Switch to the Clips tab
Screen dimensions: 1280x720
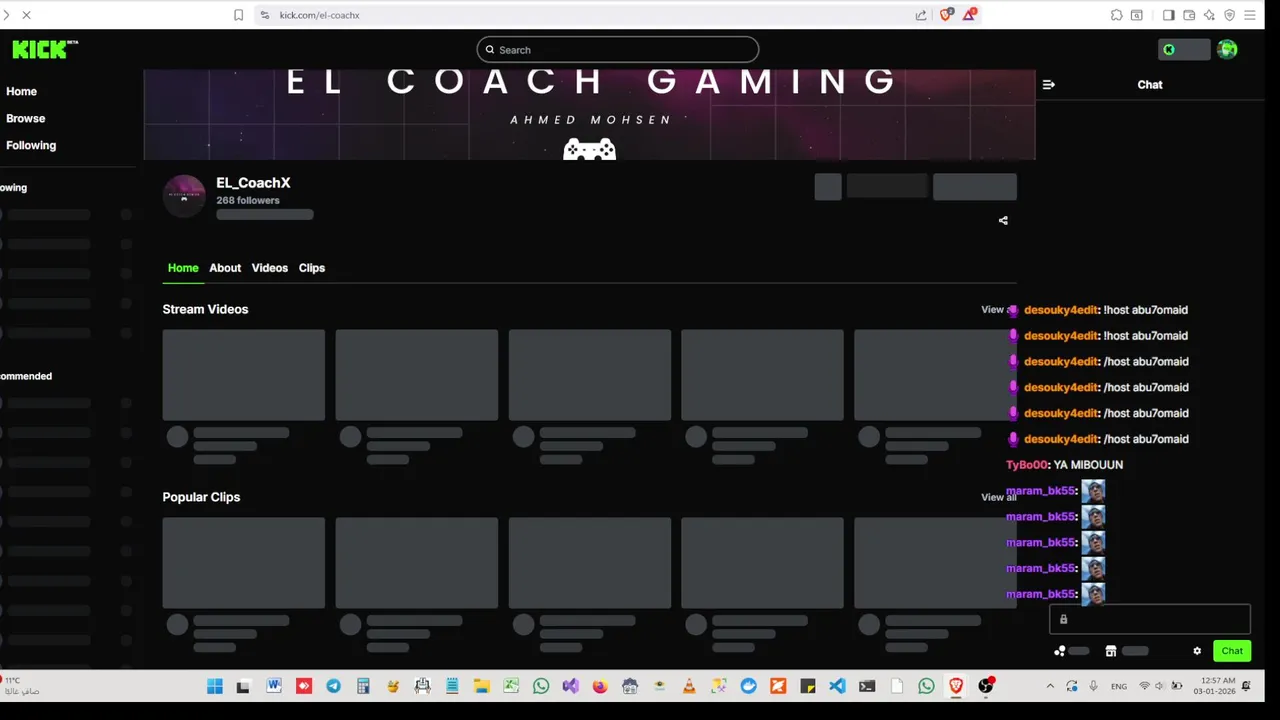(x=311, y=268)
